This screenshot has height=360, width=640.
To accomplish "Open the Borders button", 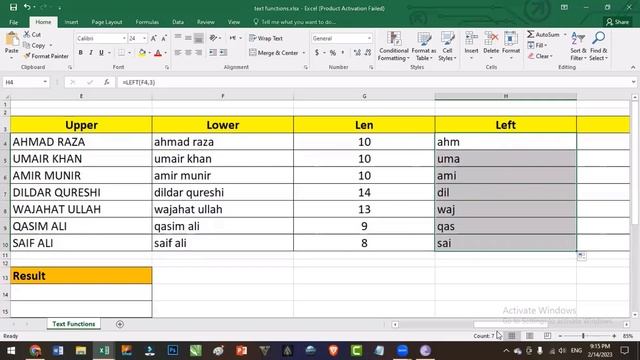I will (x=122, y=53).
